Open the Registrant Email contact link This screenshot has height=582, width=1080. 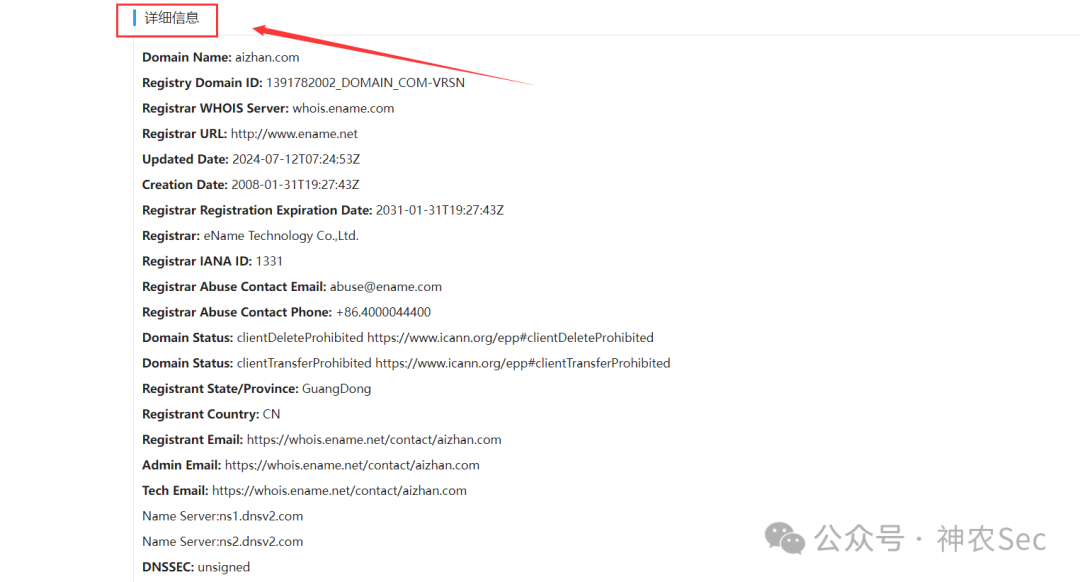tap(374, 440)
